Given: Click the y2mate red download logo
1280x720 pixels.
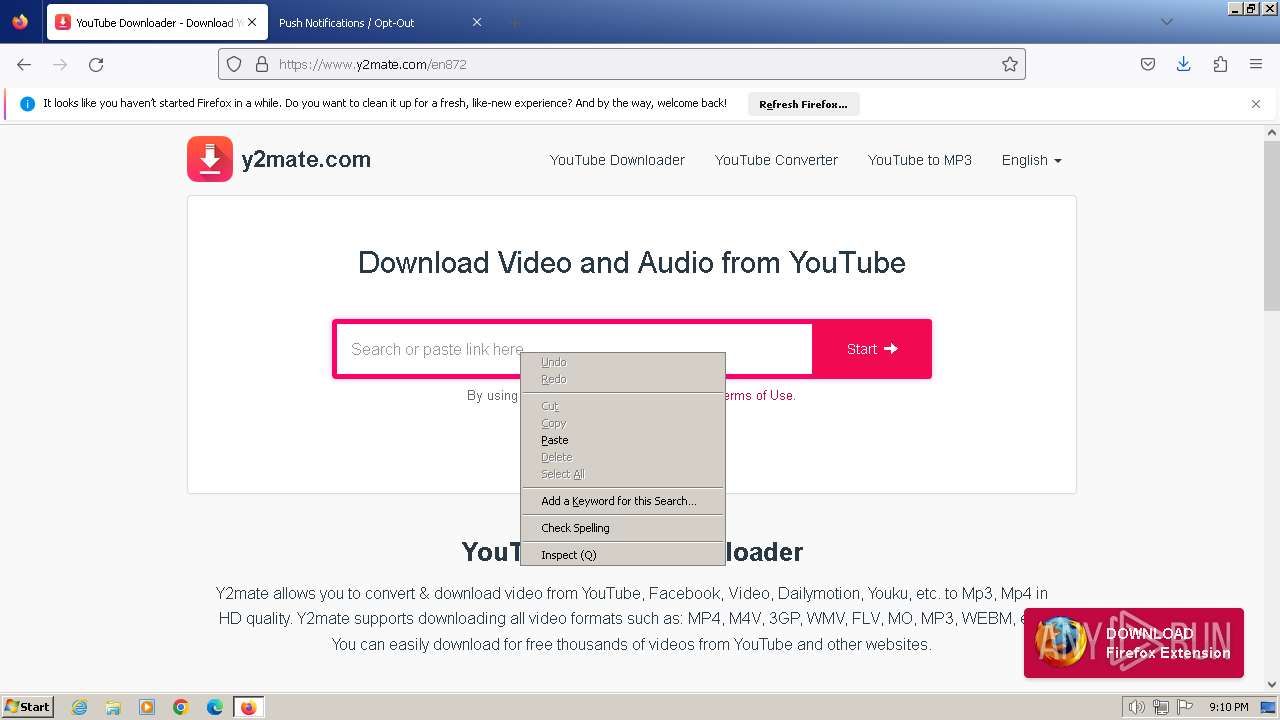Looking at the screenshot, I should click(210, 159).
